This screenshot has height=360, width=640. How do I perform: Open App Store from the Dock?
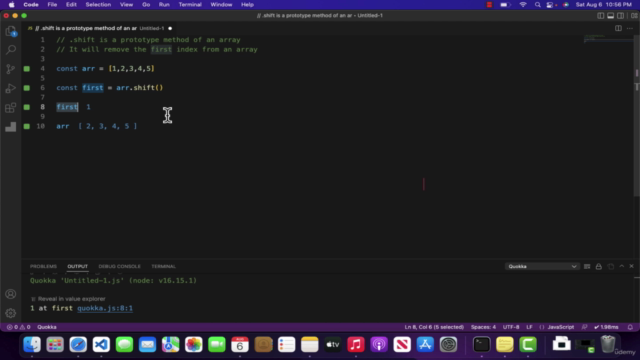(x=425, y=344)
